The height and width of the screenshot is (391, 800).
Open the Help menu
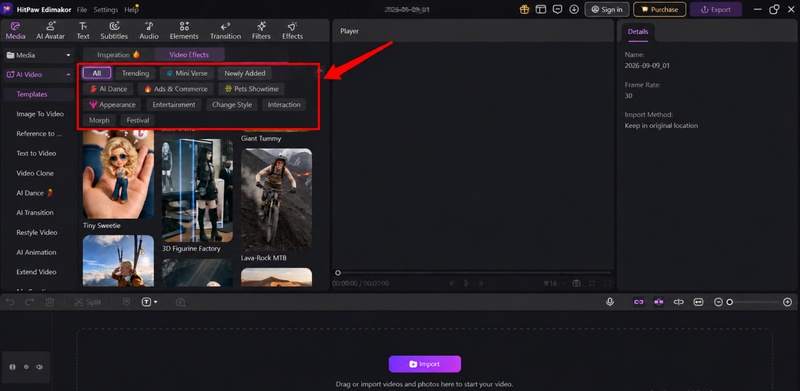[x=131, y=10]
